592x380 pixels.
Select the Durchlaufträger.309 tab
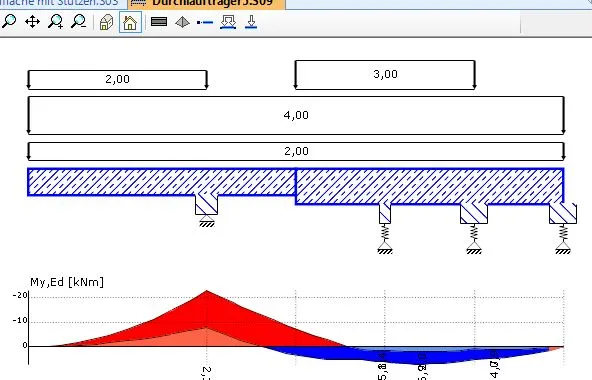(x=207, y=3)
